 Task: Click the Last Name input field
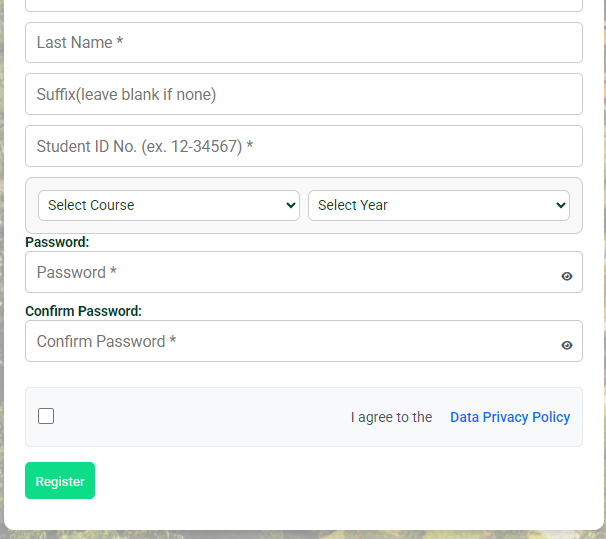(304, 43)
